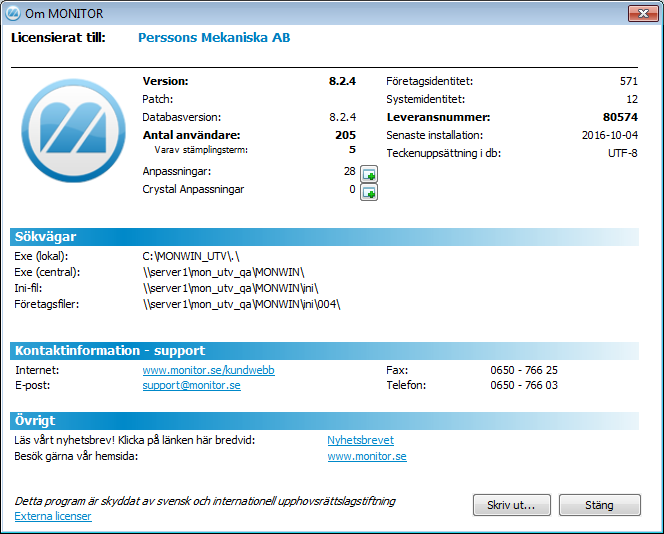This screenshot has width=664, height=534.
Task: Click the Ini-fil path ending MONWIN\ini\
Action: pos(231,288)
